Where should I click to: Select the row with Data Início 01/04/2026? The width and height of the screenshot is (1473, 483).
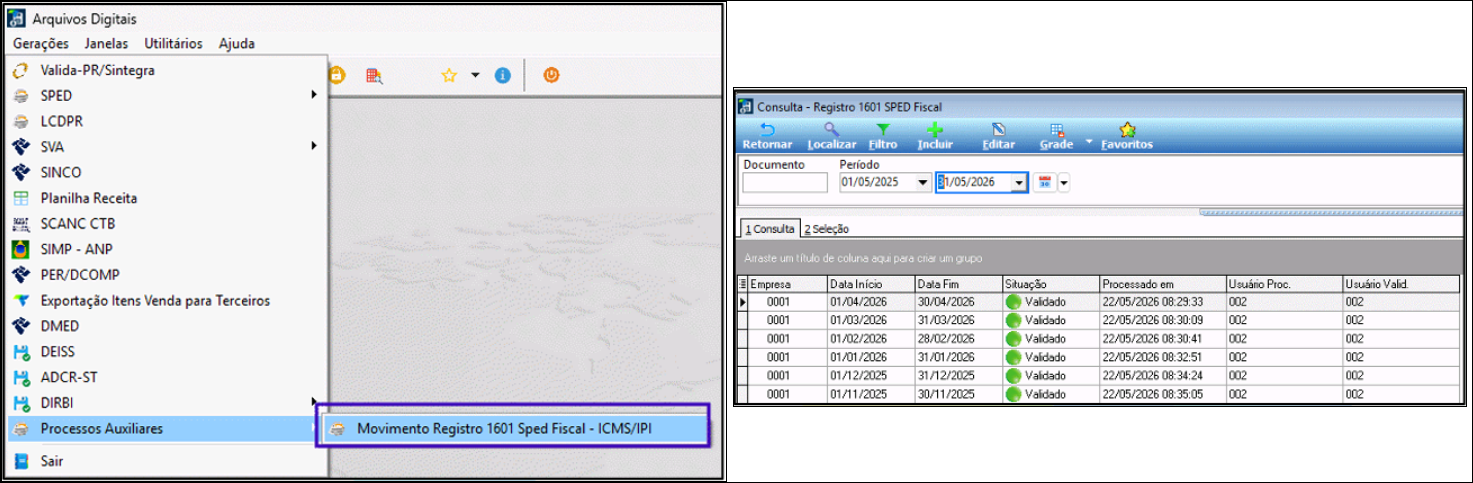pyautogui.click(x=1100, y=302)
